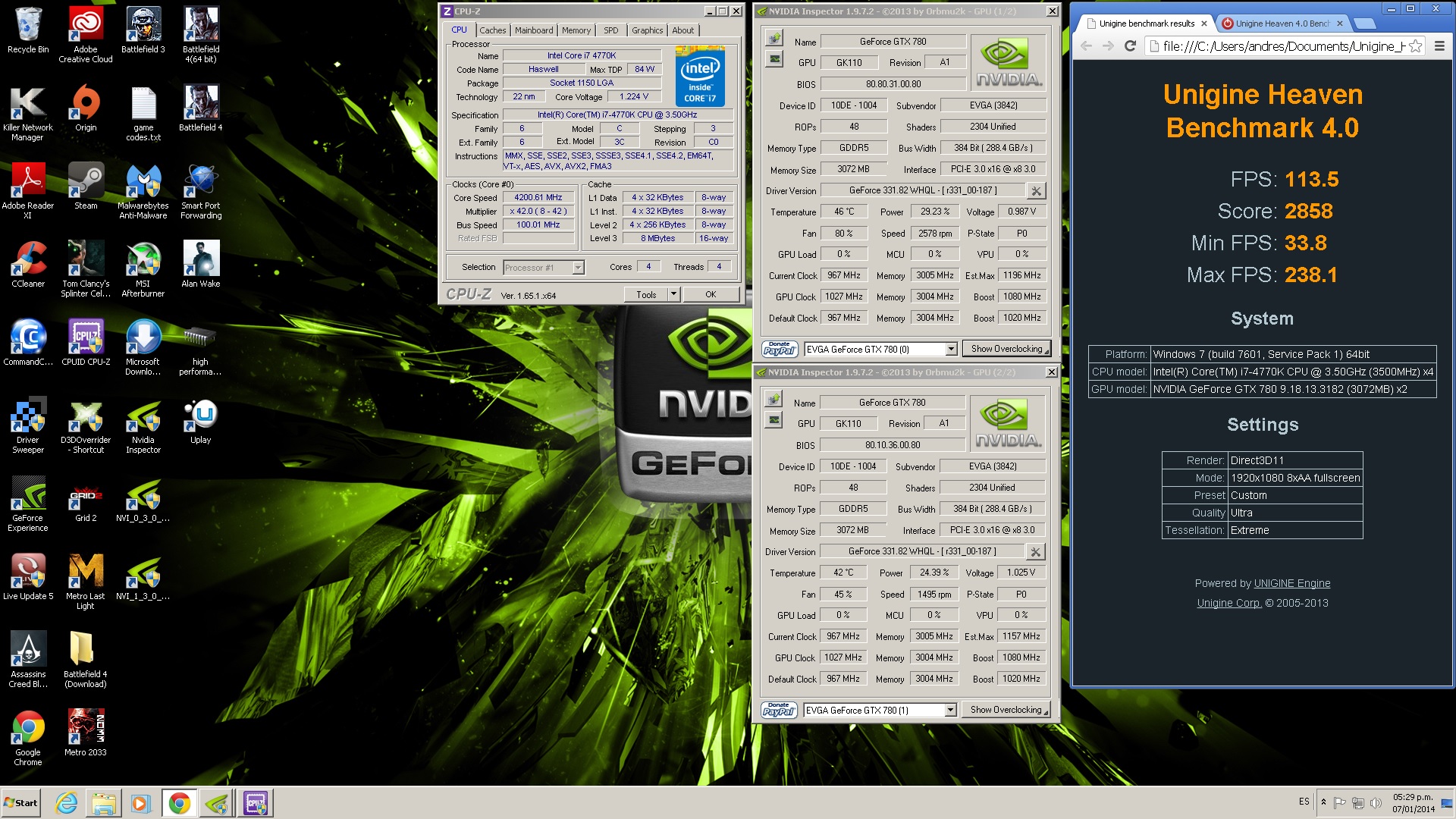Screen dimensions: 1456x819
Task: Show Overclocking in second Inspector window
Action: click(x=1006, y=710)
